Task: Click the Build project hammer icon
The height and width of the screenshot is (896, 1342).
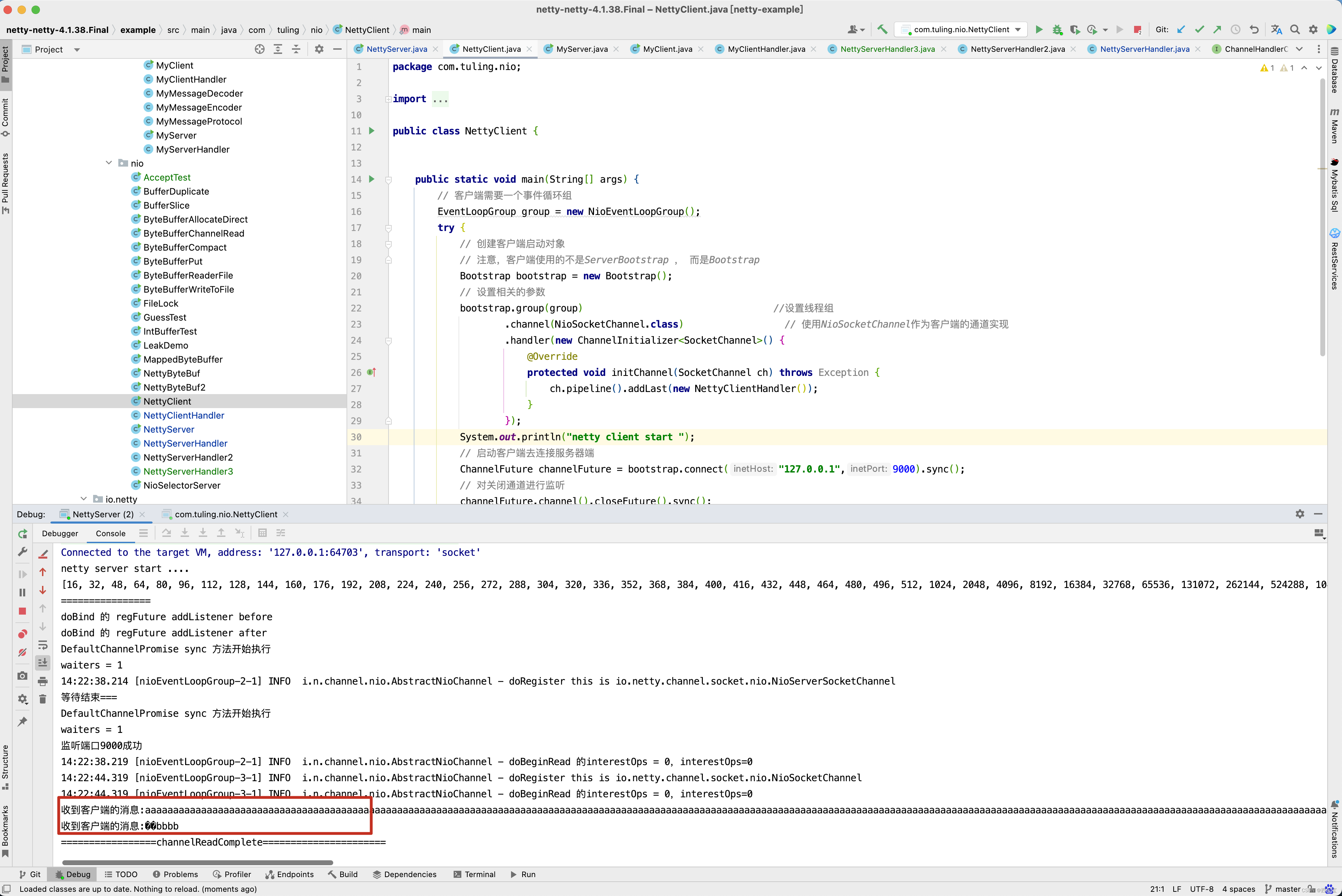Action: tap(882, 30)
